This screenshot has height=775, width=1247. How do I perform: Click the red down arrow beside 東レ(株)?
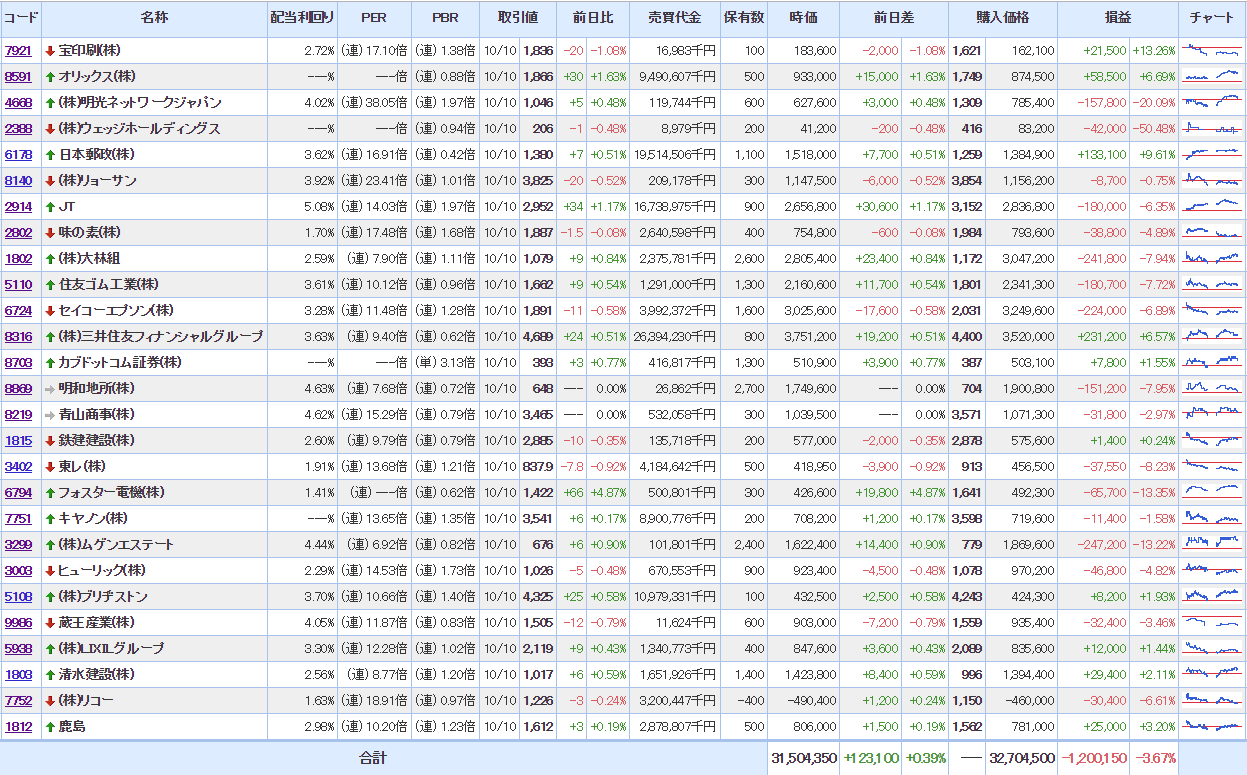click(x=50, y=467)
